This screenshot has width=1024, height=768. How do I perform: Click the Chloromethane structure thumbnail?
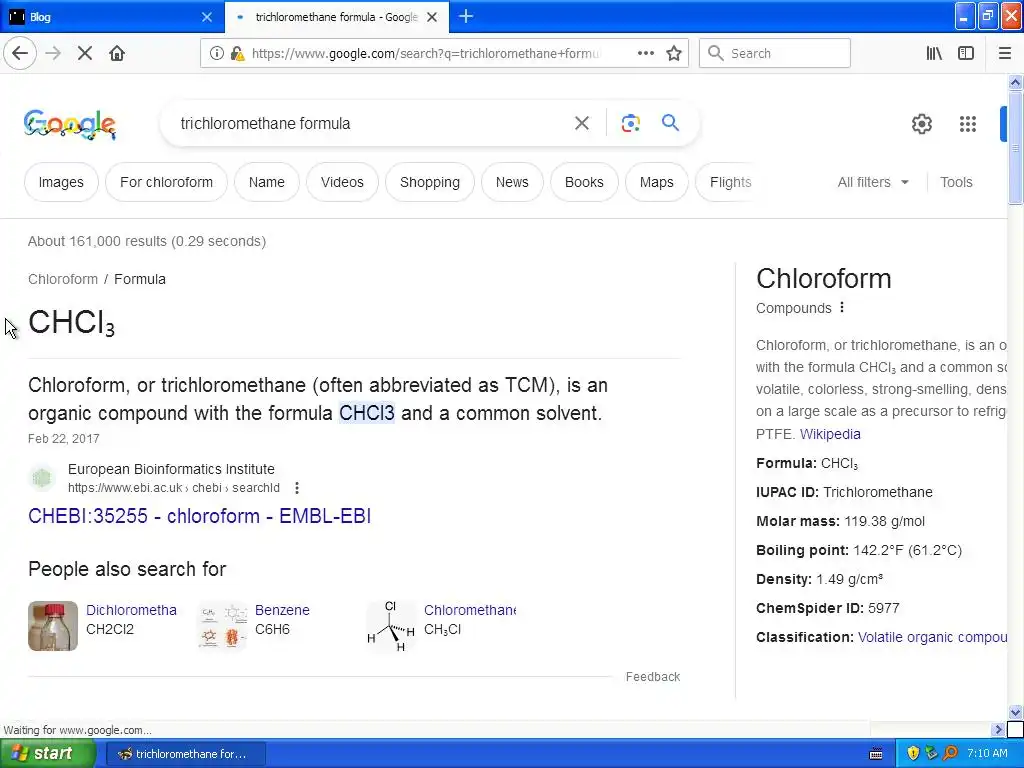point(391,626)
